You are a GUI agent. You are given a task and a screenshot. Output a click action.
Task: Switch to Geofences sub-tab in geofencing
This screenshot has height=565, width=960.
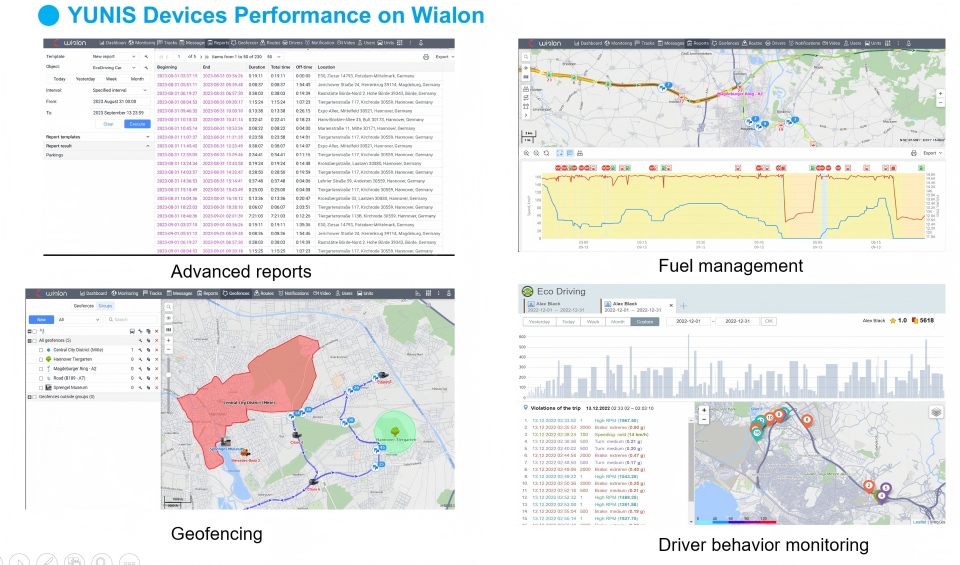84,306
